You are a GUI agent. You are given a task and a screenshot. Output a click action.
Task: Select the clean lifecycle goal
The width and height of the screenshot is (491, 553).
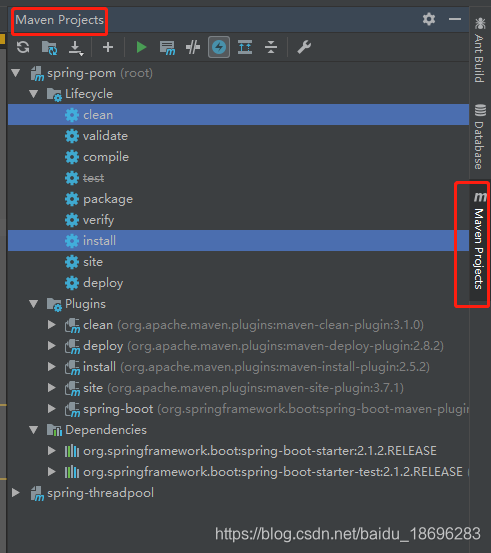click(238, 115)
